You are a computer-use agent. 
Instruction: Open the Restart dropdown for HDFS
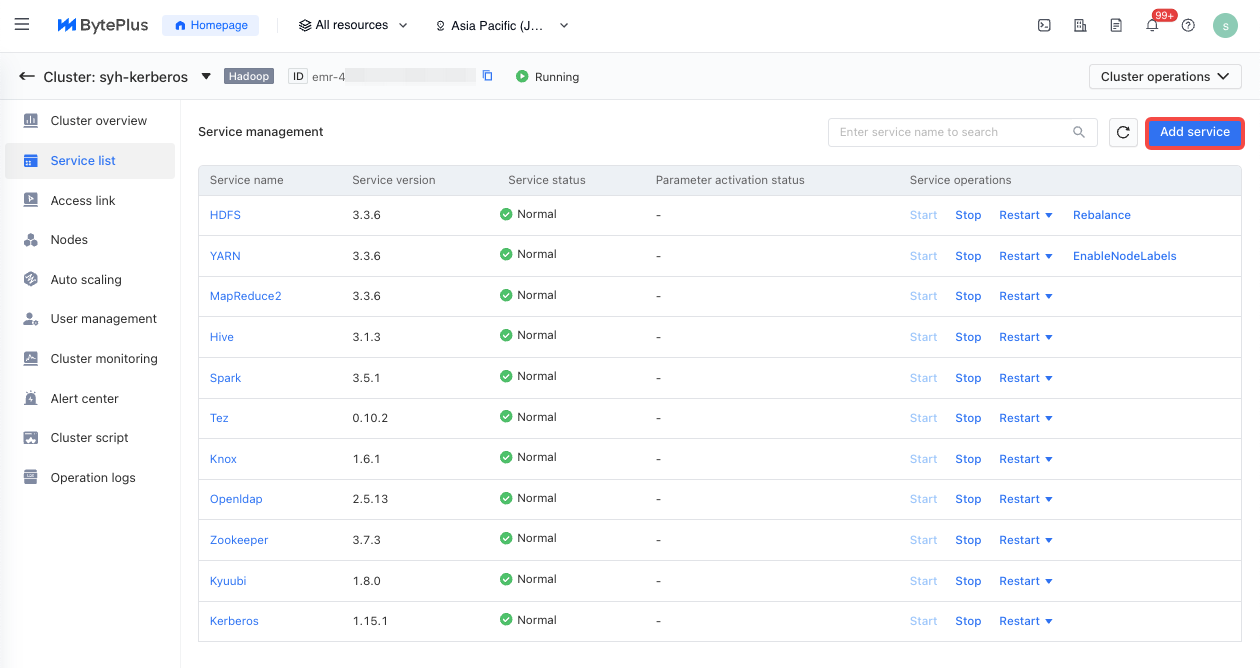pos(1026,215)
